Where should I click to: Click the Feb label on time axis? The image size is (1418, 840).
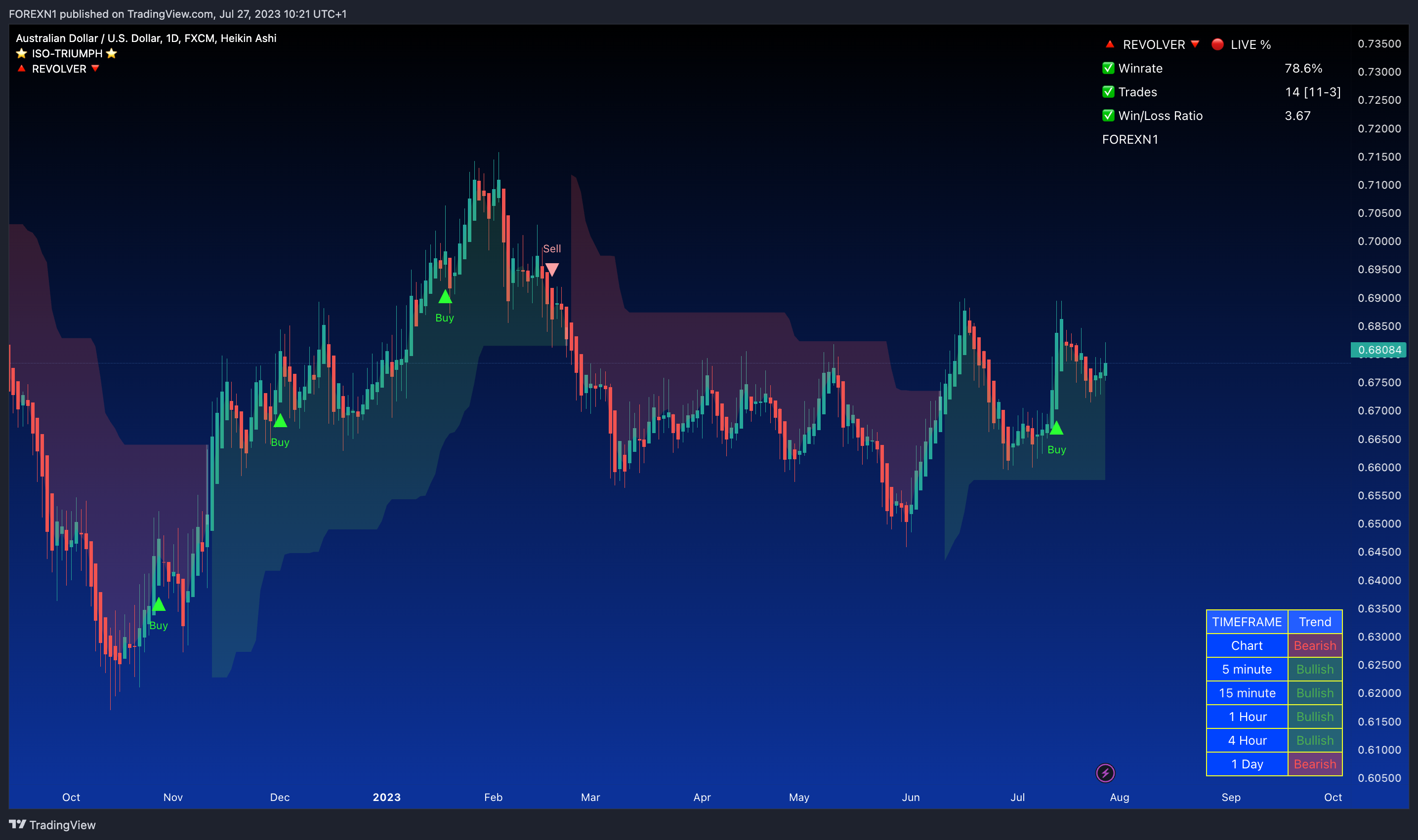coord(493,797)
